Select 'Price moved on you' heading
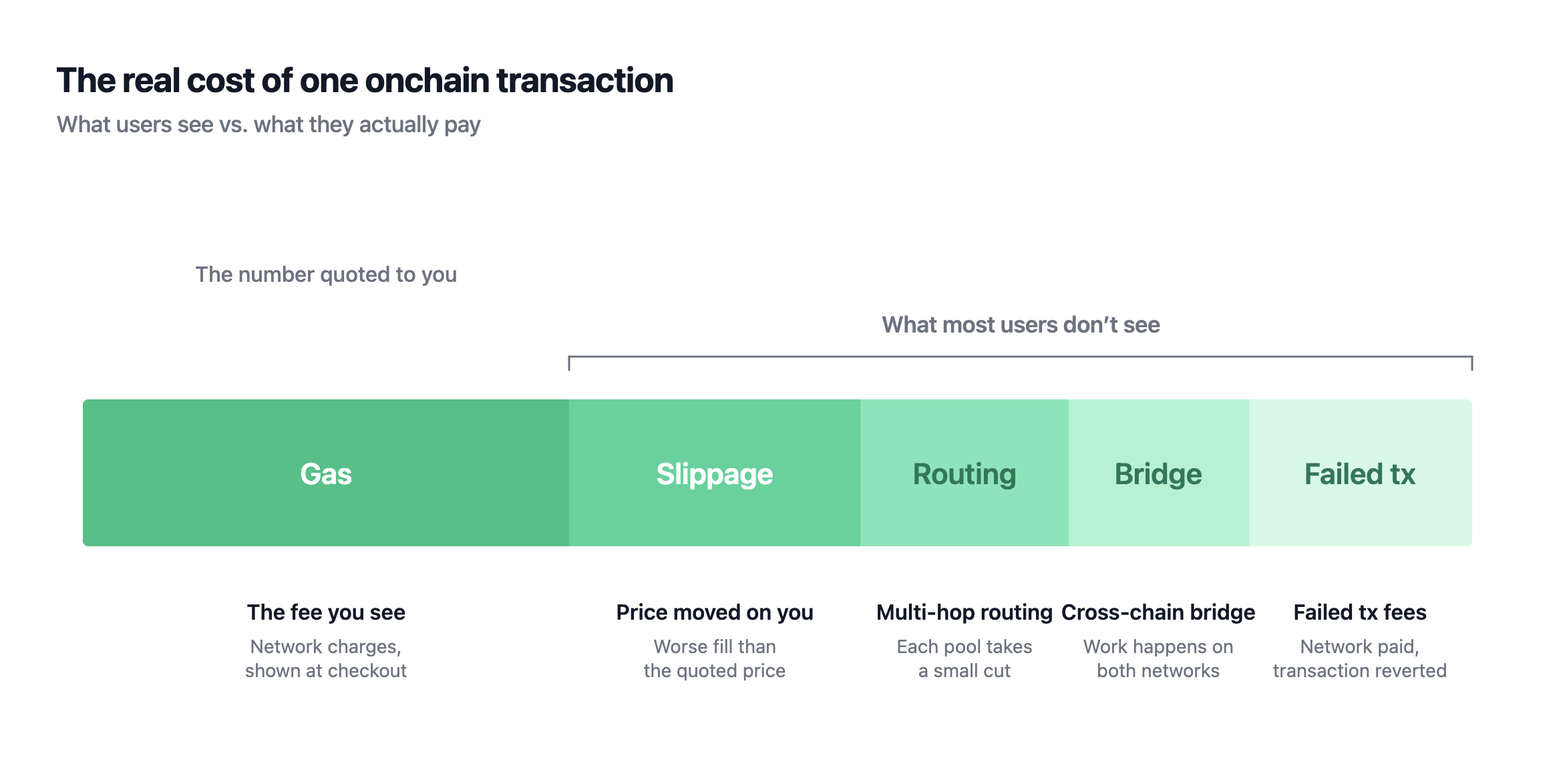 coord(715,612)
